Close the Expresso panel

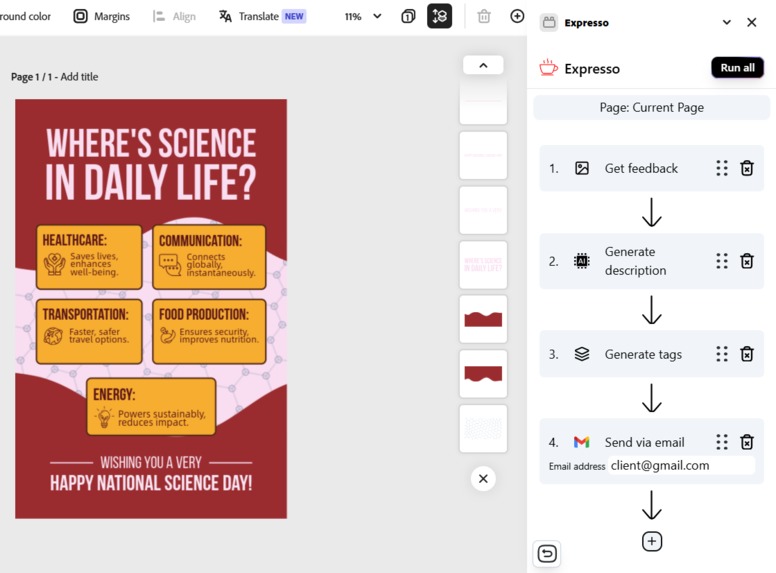coord(752,22)
